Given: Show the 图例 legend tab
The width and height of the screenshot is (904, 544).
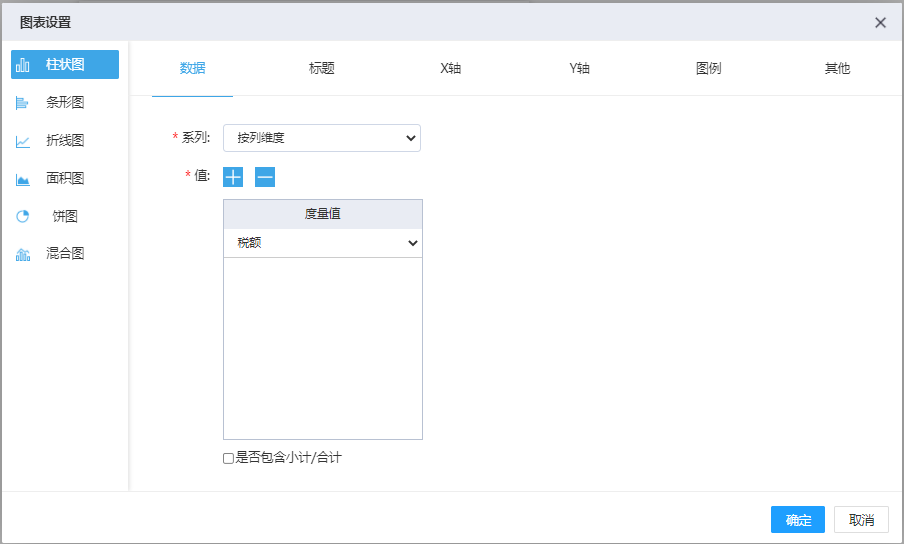Looking at the screenshot, I should point(708,69).
